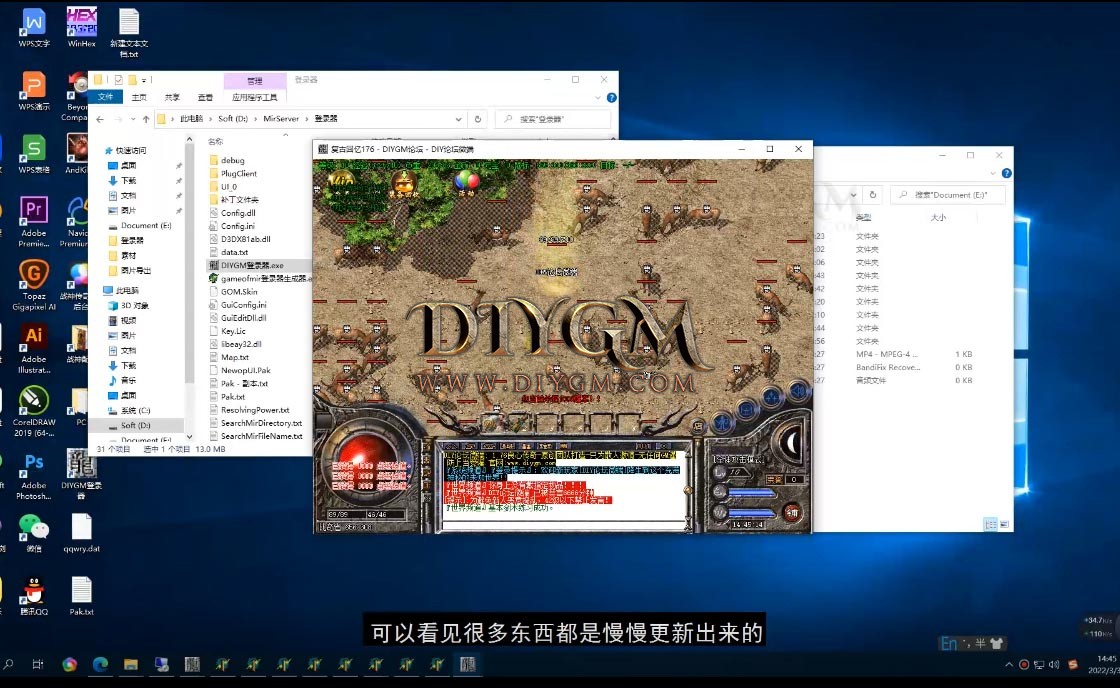Switch to the 查看 ribbon tab
This screenshot has height=688, width=1120.
[205, 97]
